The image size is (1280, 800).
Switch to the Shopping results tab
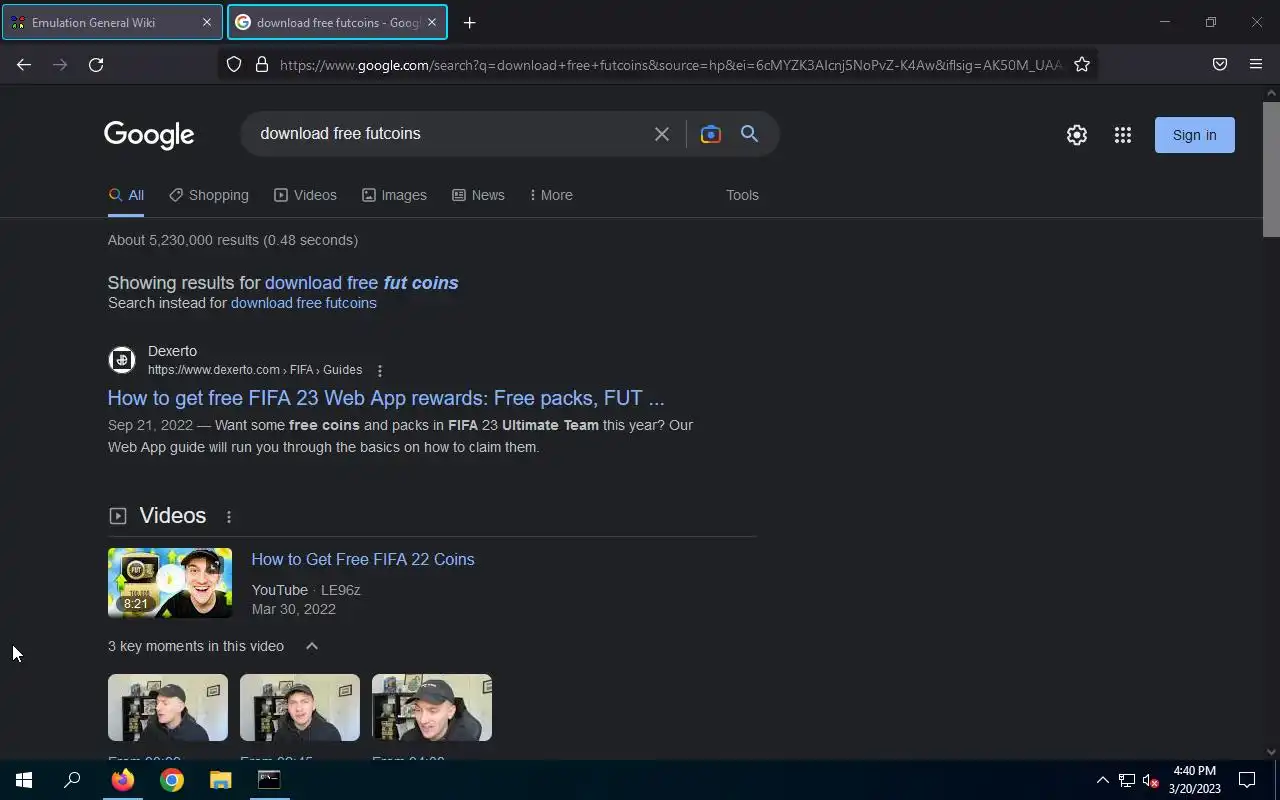click(209, 195)
